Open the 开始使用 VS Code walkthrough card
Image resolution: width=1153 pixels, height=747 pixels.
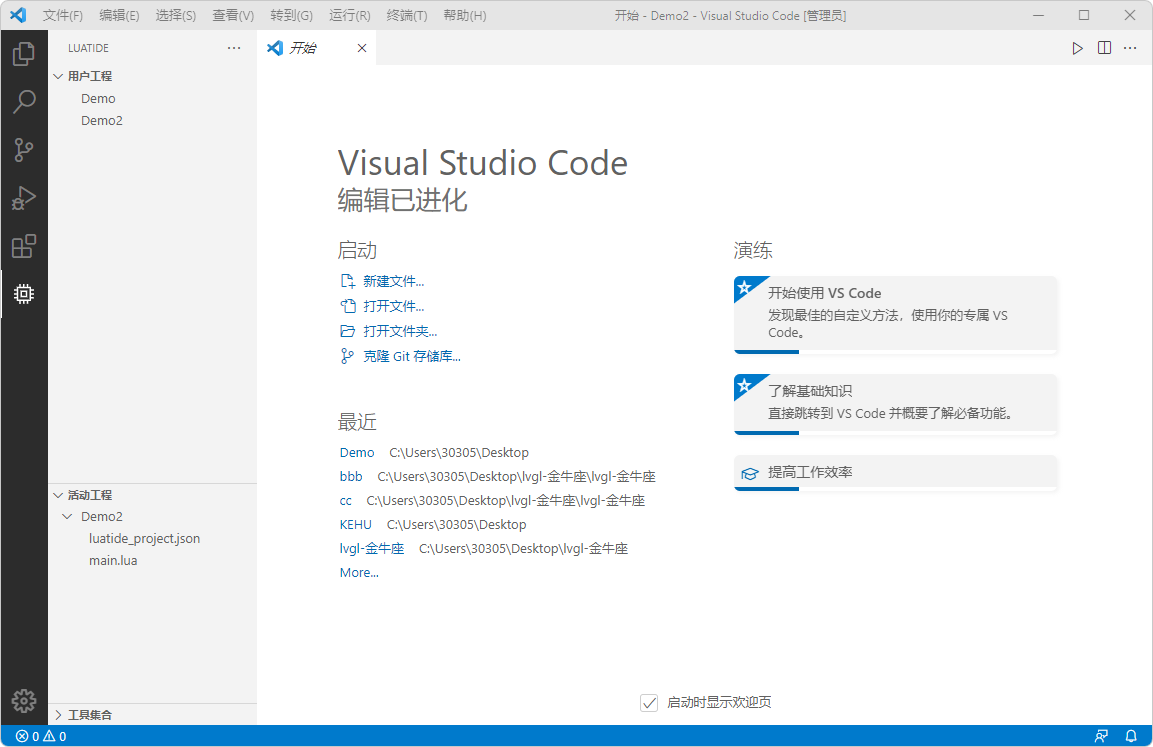coord(896,315)
